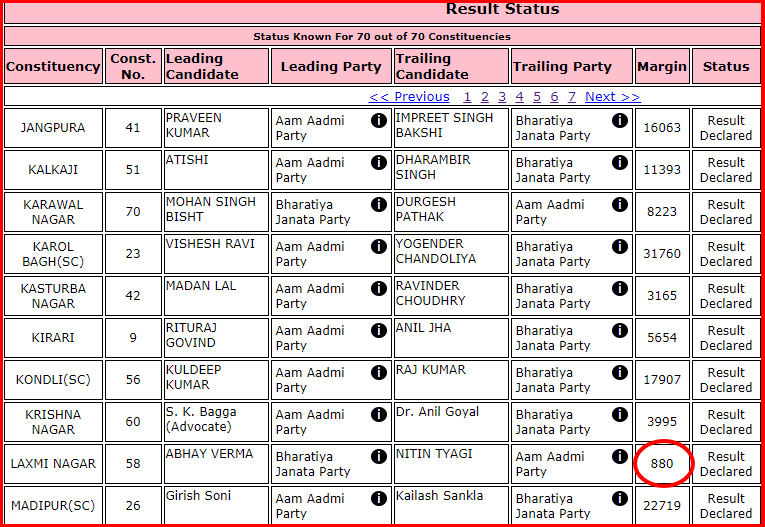The height and width of the screenshot is (527, 765).
Task: Jump to results page 3
Action: click(x=502, y=97)
